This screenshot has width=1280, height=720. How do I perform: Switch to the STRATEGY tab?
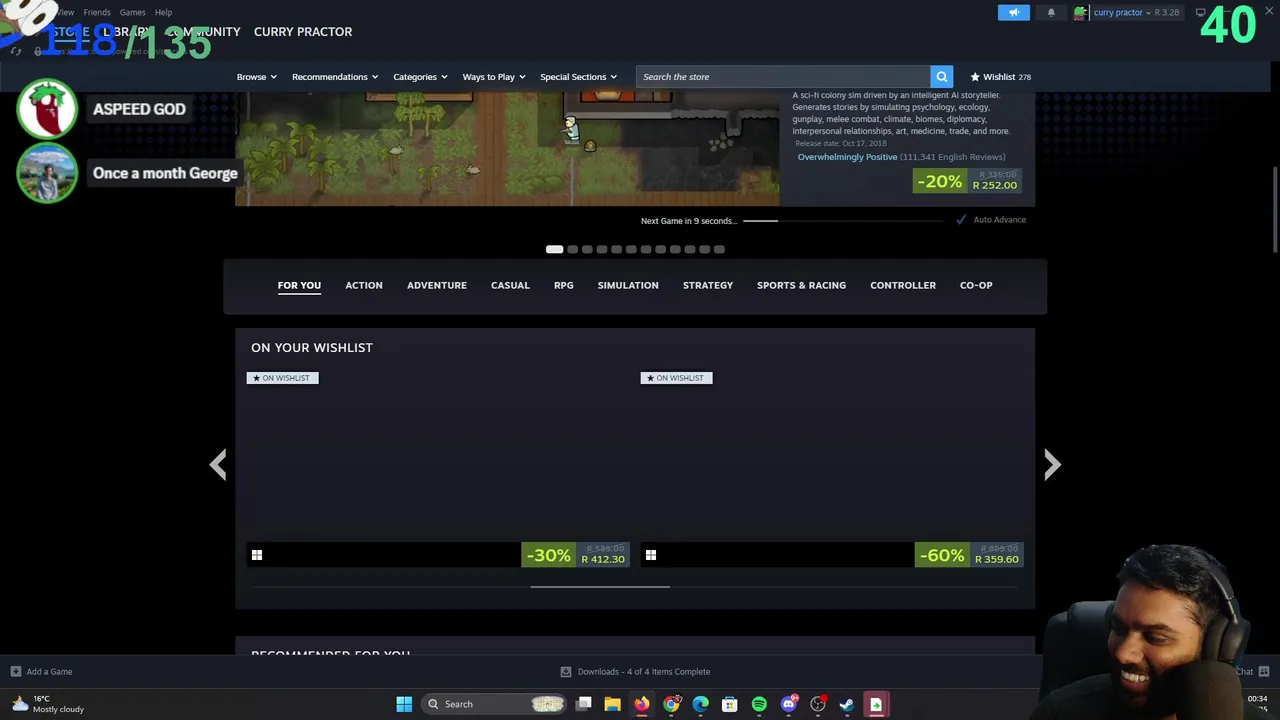[x=708, y=285]
